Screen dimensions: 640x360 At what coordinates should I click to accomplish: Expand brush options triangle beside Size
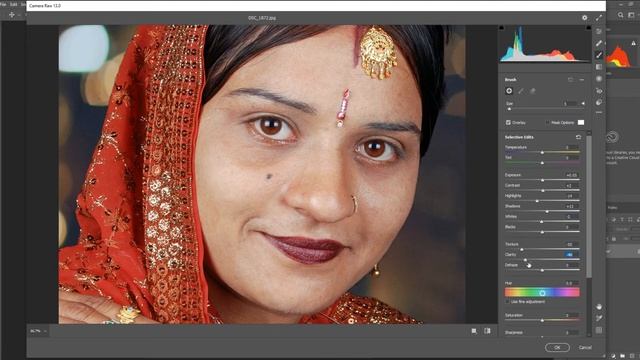click(x=583, y=104)
